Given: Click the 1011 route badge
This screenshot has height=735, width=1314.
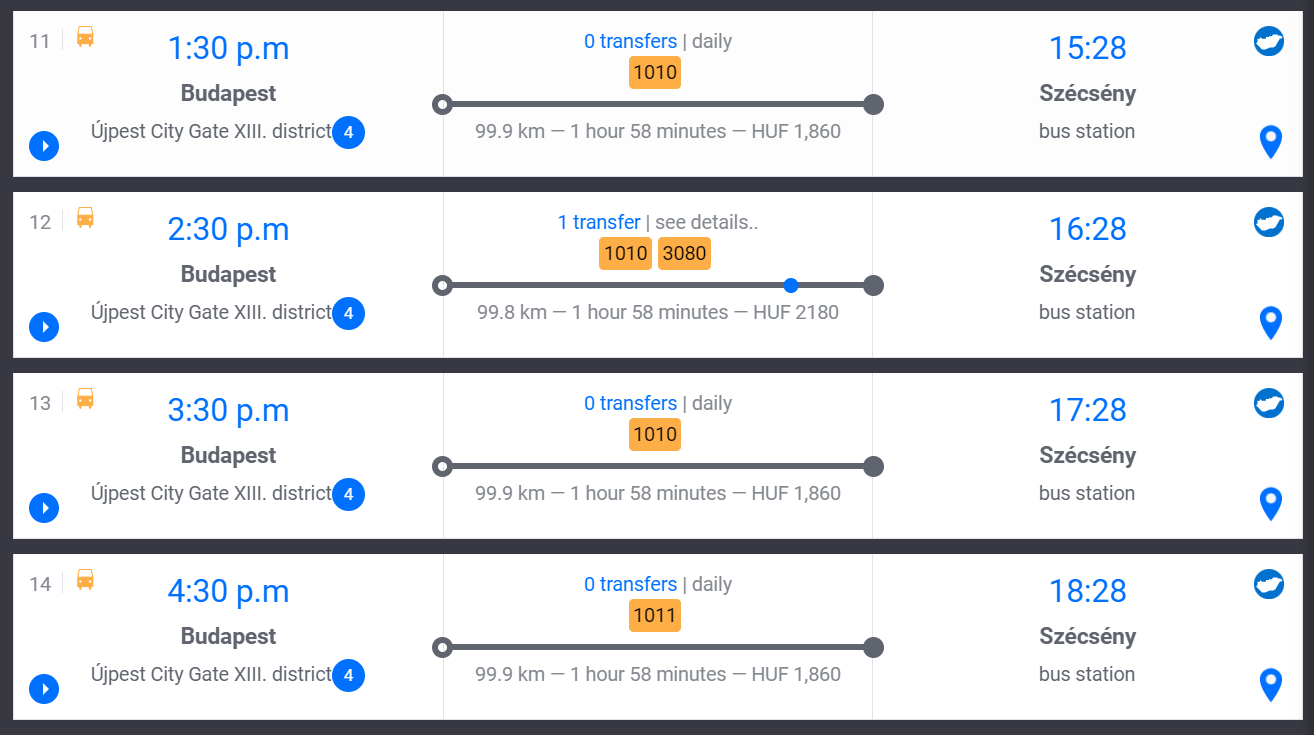Looking at the screenshot, I should 655,616.
